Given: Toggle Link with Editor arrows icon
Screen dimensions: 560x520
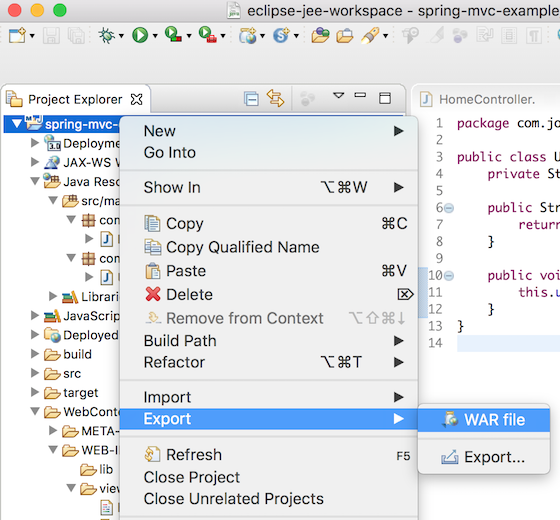Looking at the screenshot, I should coord(275,98).
